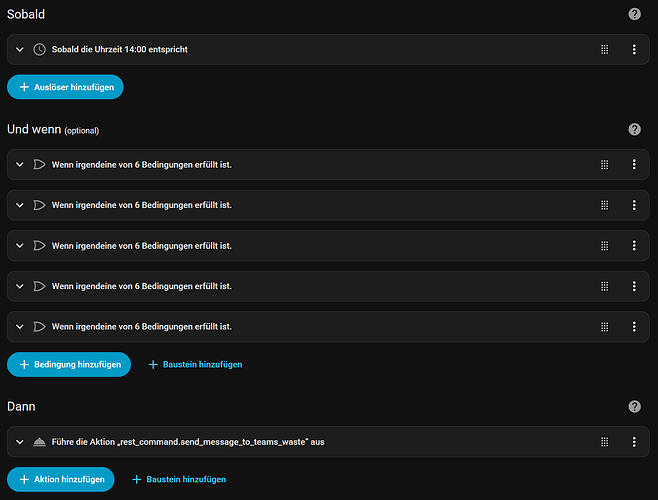
Task: Expand the second condition row chevron
Action: [x=20, y=205]
